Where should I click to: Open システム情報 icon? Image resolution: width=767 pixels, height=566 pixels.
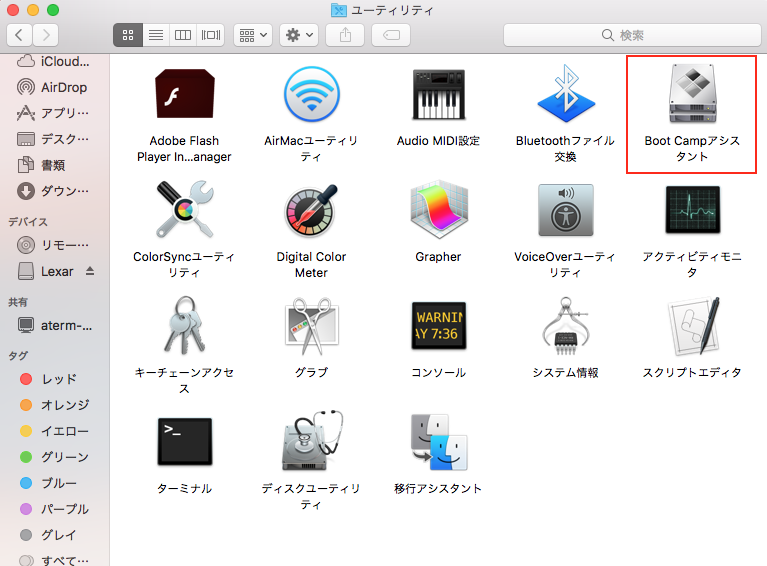point(565,325)
